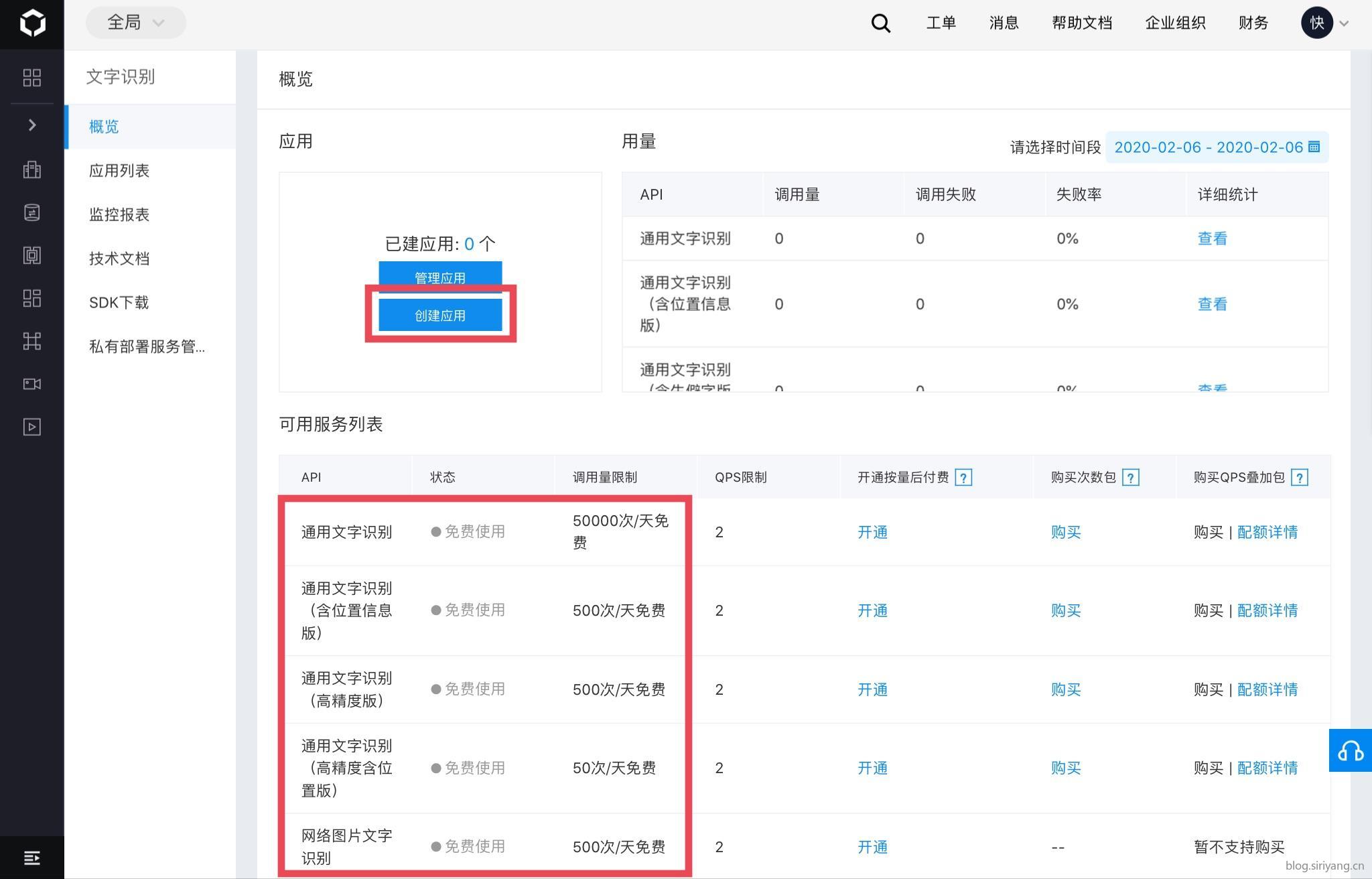
Task: Select 监控报表 in the left menu
Action: point(119,214)
